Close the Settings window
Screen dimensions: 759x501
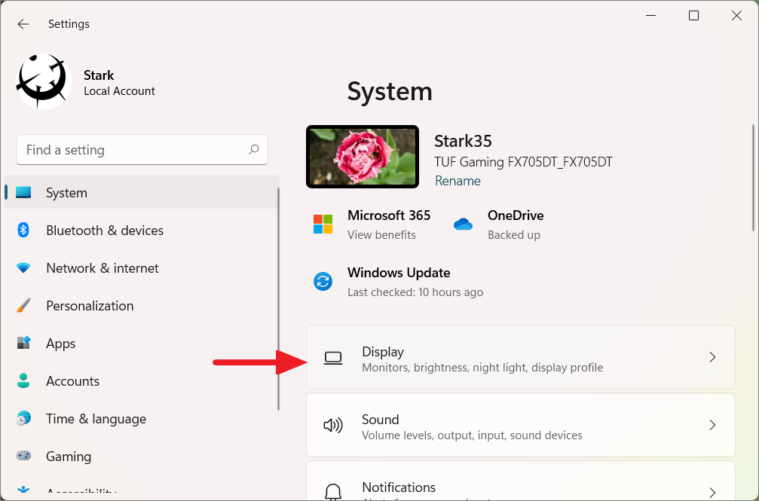737,15
